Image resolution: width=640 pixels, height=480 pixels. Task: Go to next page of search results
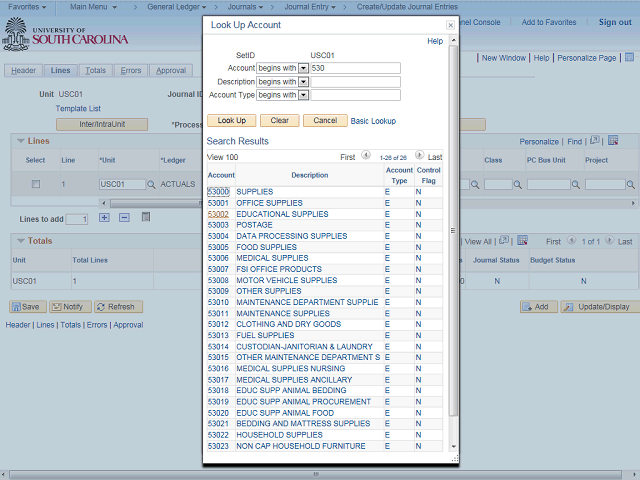click(x=417, y=157)
